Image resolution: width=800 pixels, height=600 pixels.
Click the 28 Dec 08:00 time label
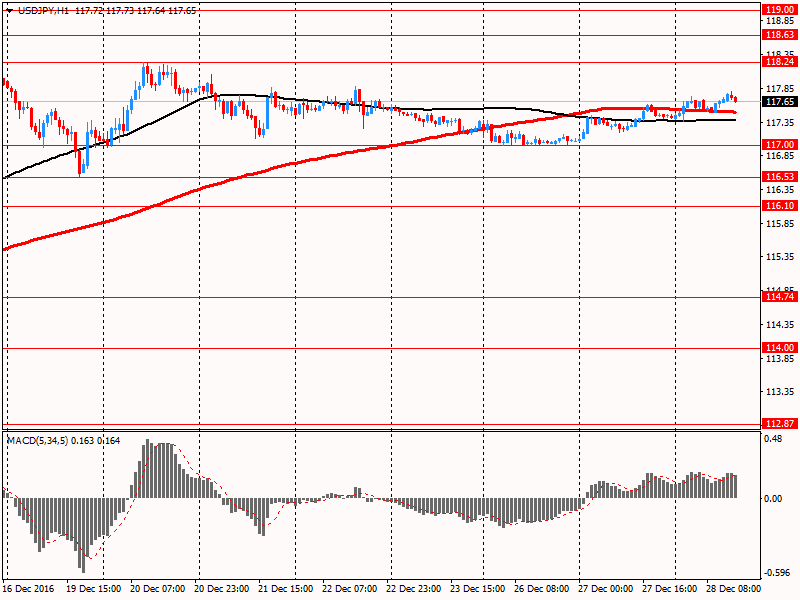coord(733,588)
